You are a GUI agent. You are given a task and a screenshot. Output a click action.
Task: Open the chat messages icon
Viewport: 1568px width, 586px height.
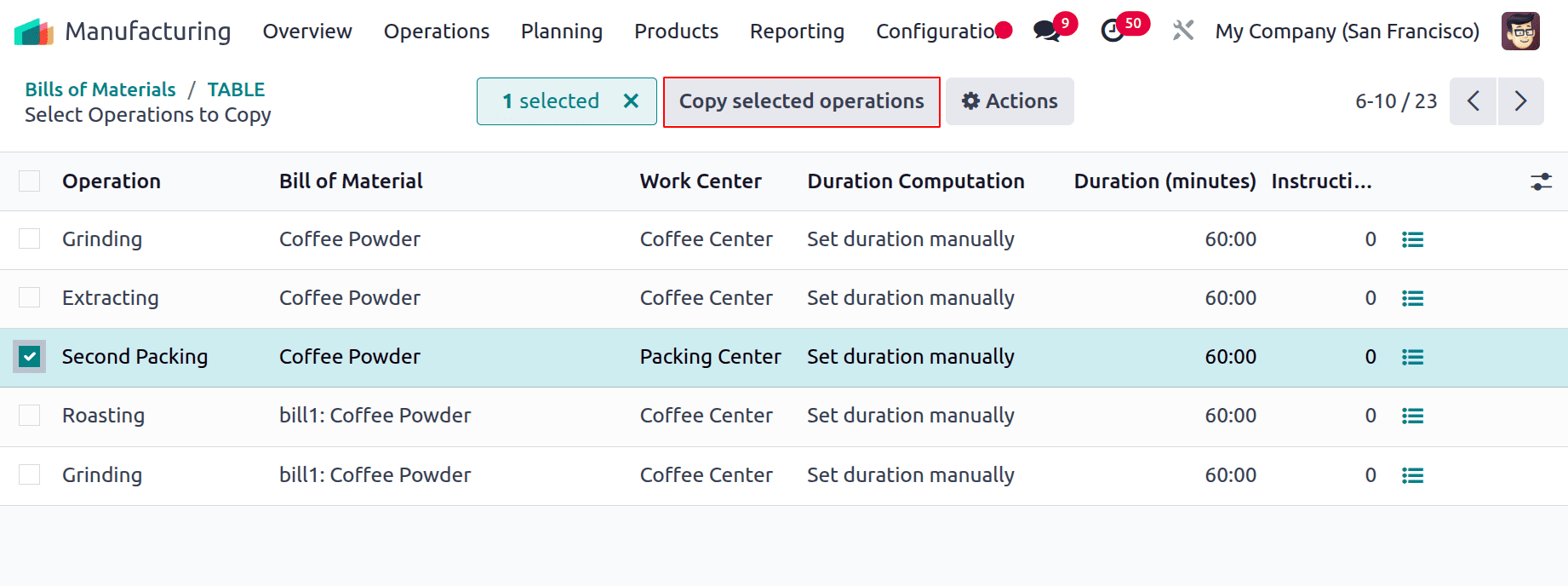[1047, 32]
